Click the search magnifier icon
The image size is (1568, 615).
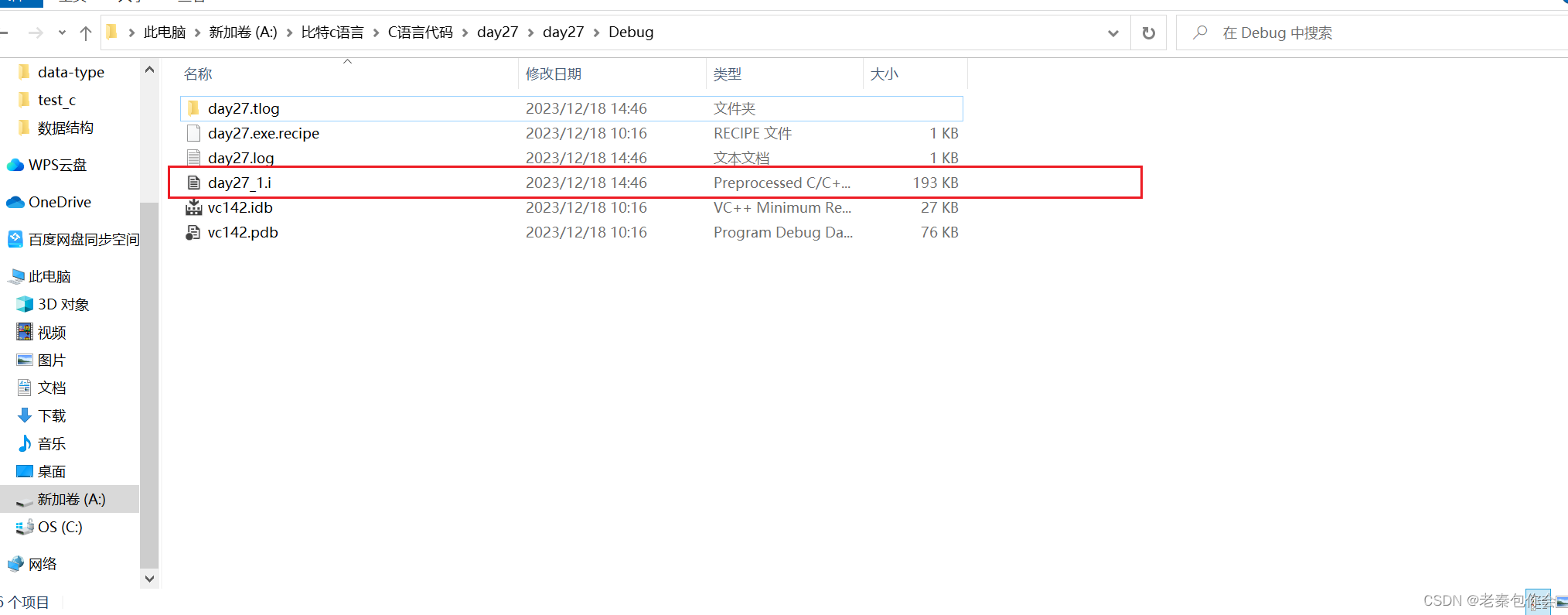1200,32
